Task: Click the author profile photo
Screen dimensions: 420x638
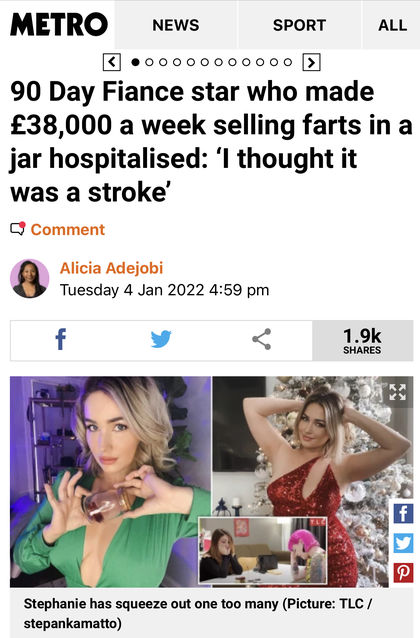Action: 30,278
